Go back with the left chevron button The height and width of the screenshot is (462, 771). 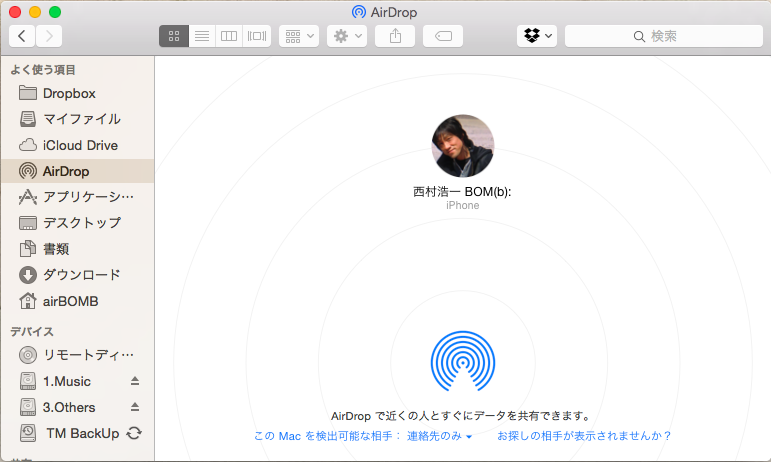[x=22, y=36]
